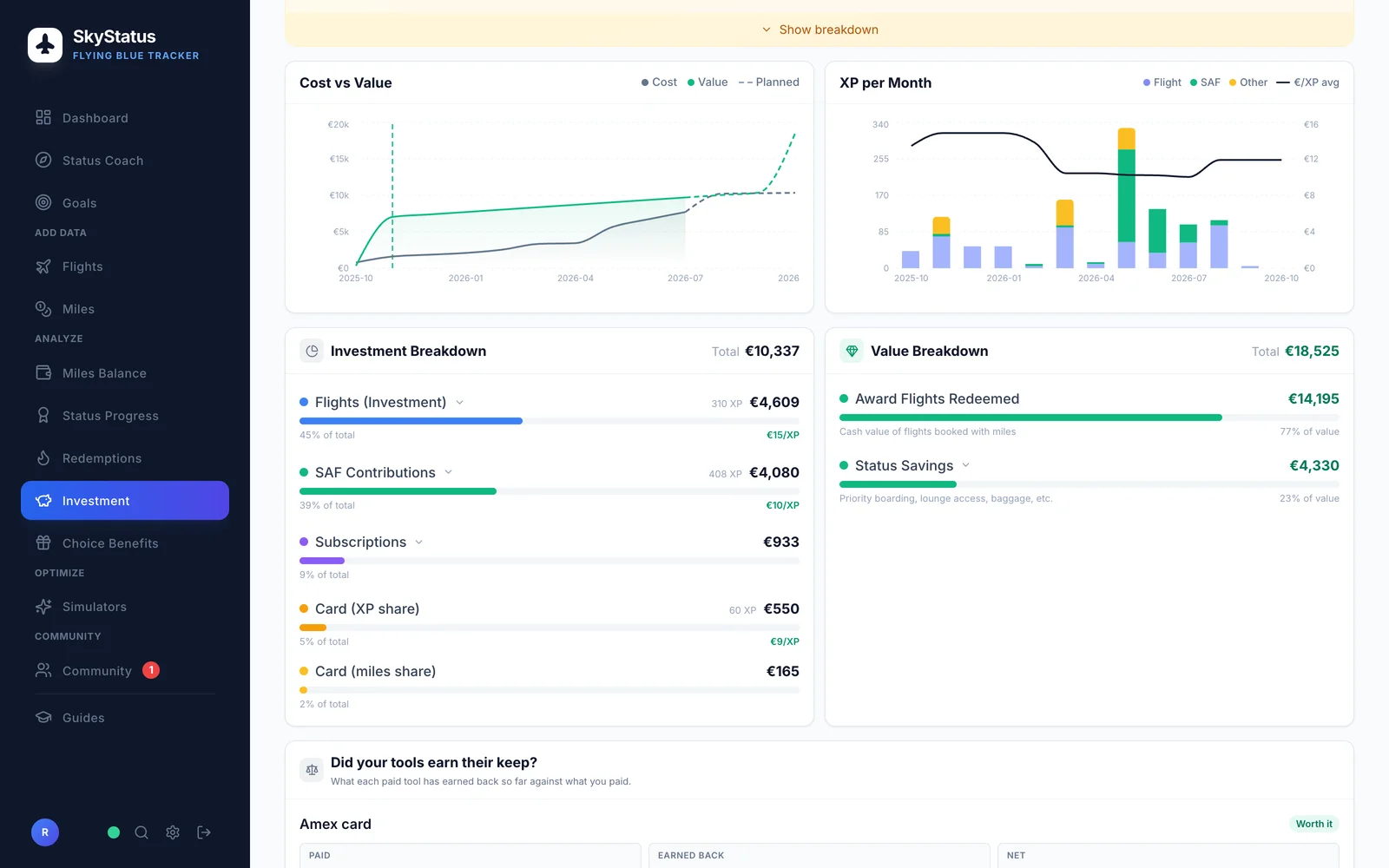This screenshot has height=868, width=1389.
Task: Click the Community people icon
Action: (x=43, y=670)
